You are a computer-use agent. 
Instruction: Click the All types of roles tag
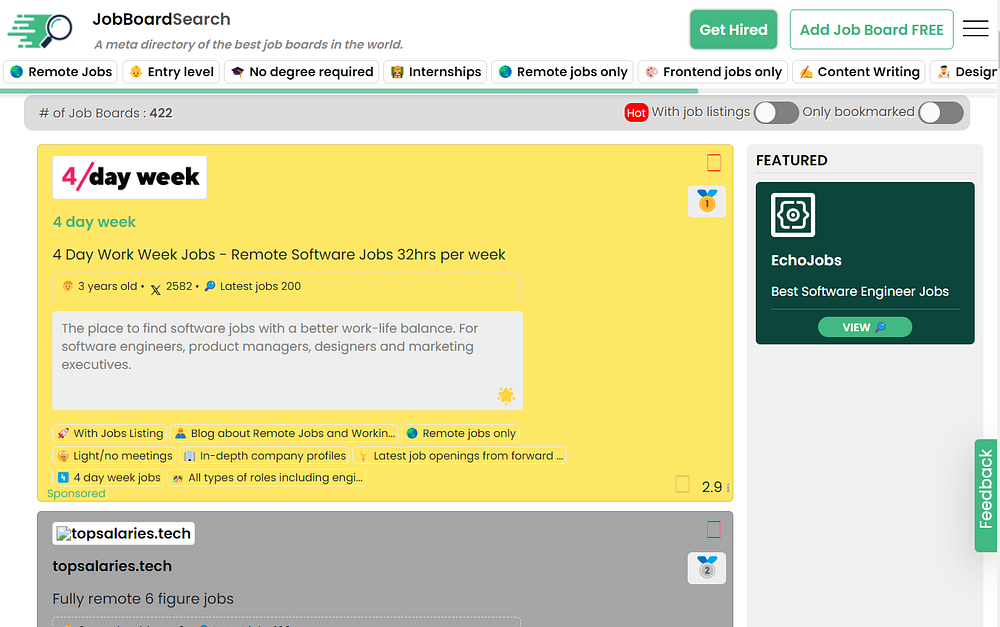click(267, 477)
